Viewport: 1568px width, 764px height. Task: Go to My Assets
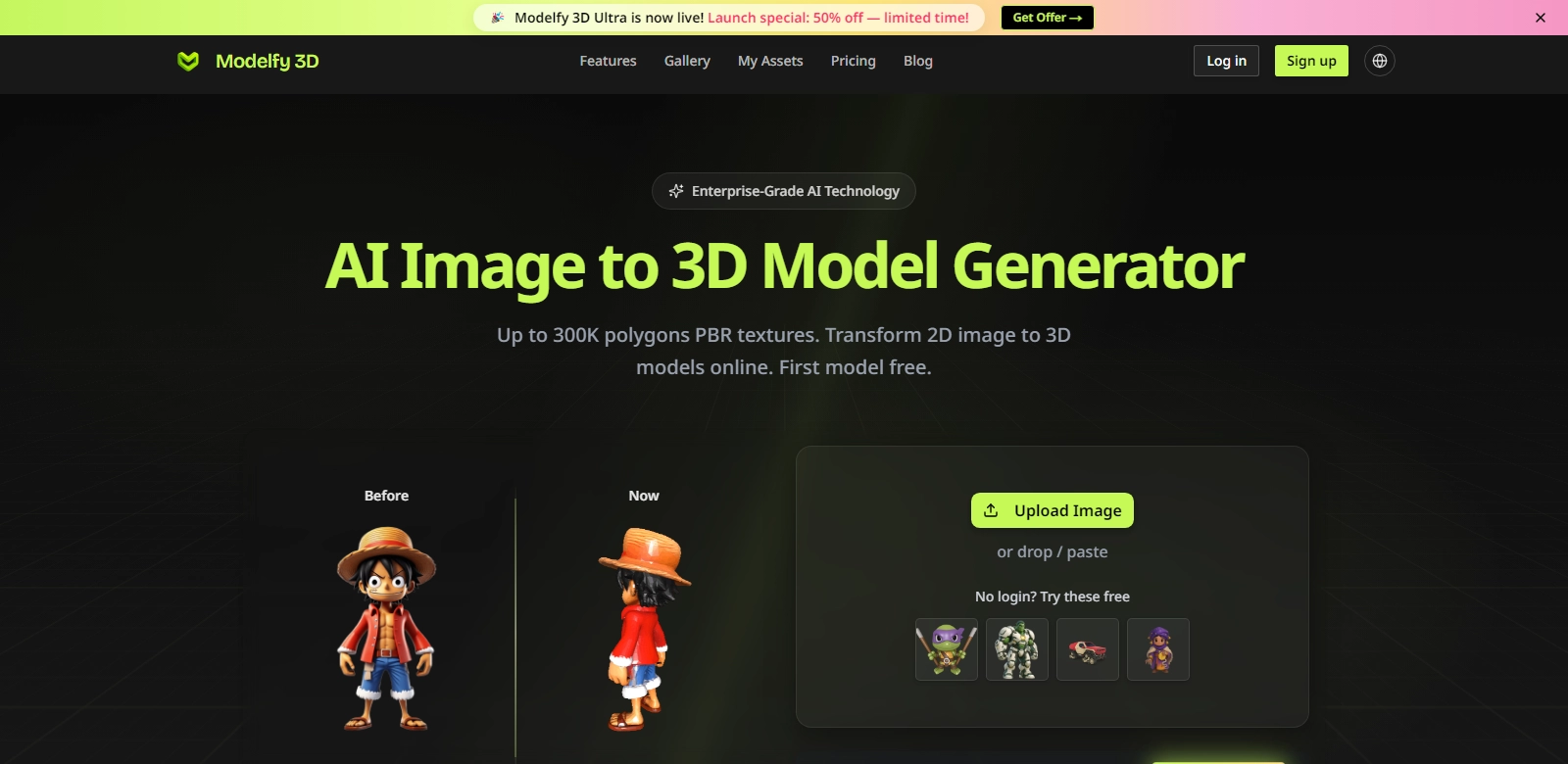pyautogui.click(x=770, y=61)
